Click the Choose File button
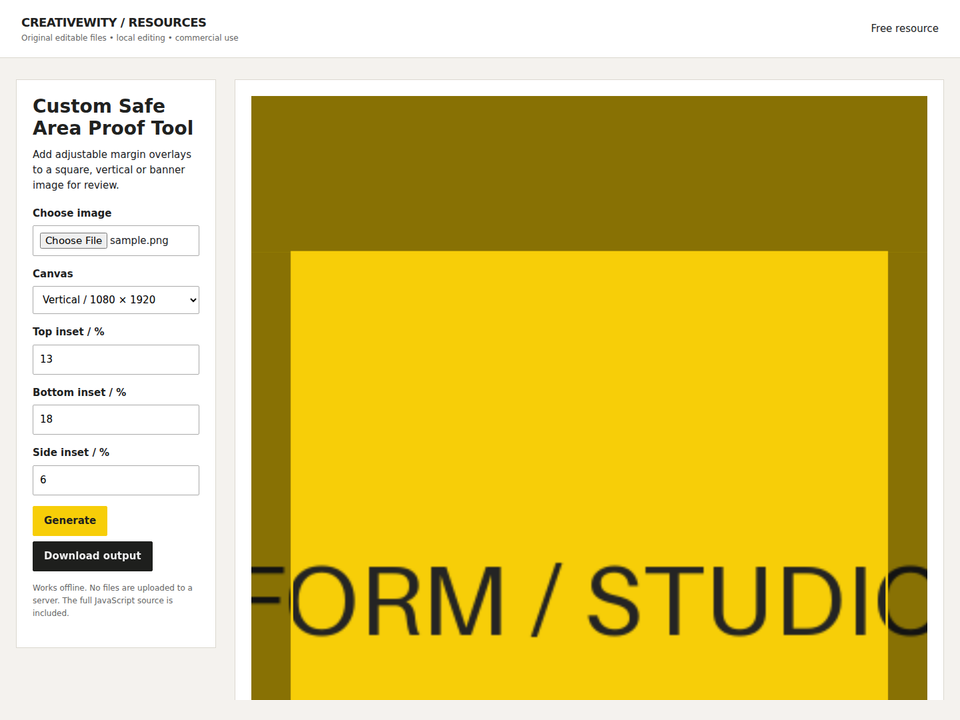 73,241
